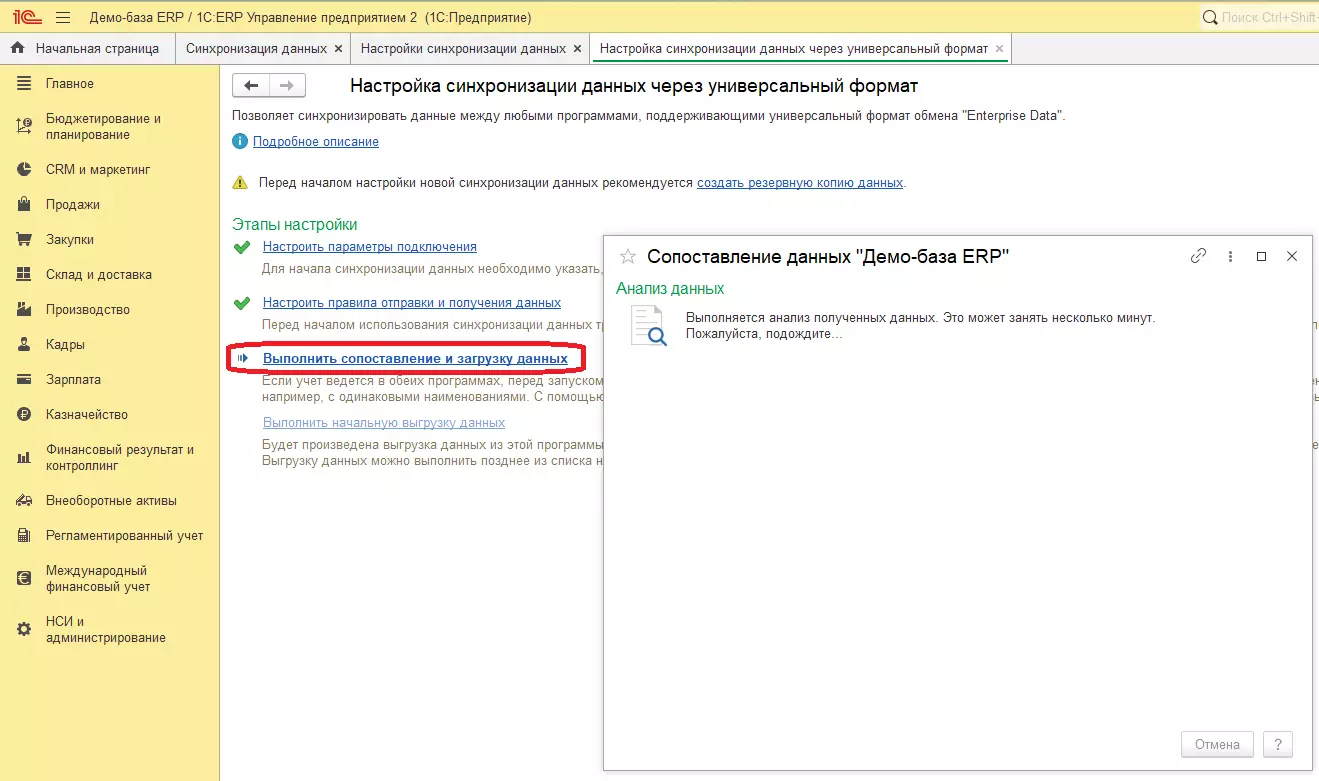
Task: Click the Отмена button in the dialog
Action: coord(1217,744)
